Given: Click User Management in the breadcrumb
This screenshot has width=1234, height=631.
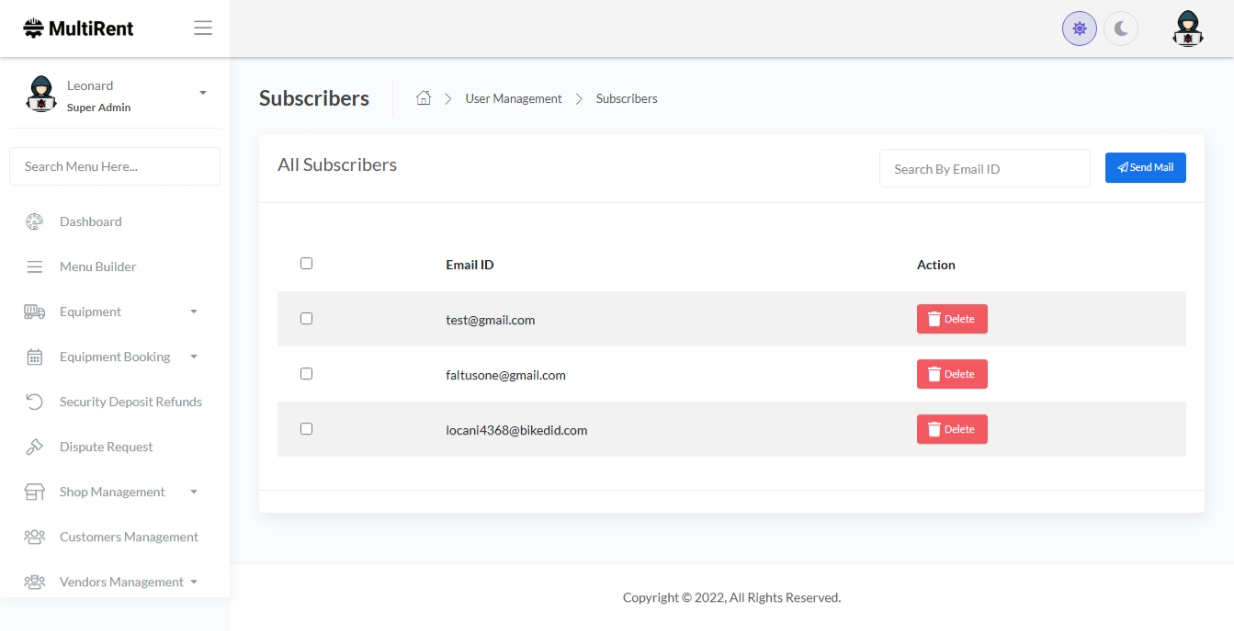Looking at the screenshot, I should point(513,99).
